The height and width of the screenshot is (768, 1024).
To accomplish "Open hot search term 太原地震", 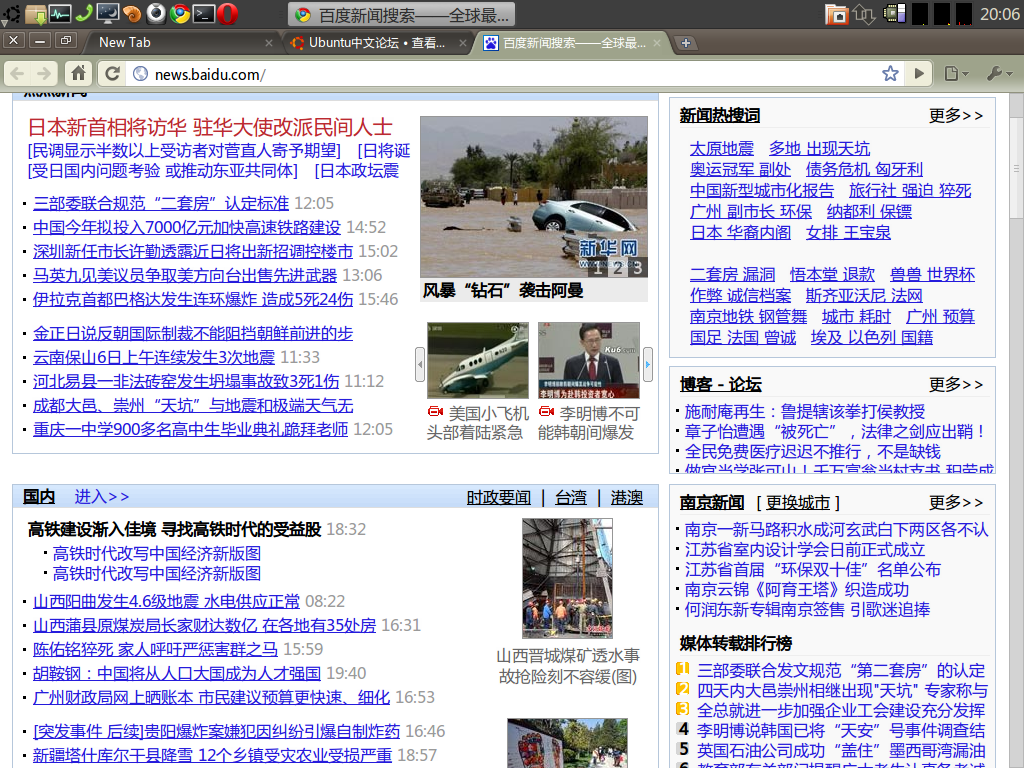I will pos(722,148).
